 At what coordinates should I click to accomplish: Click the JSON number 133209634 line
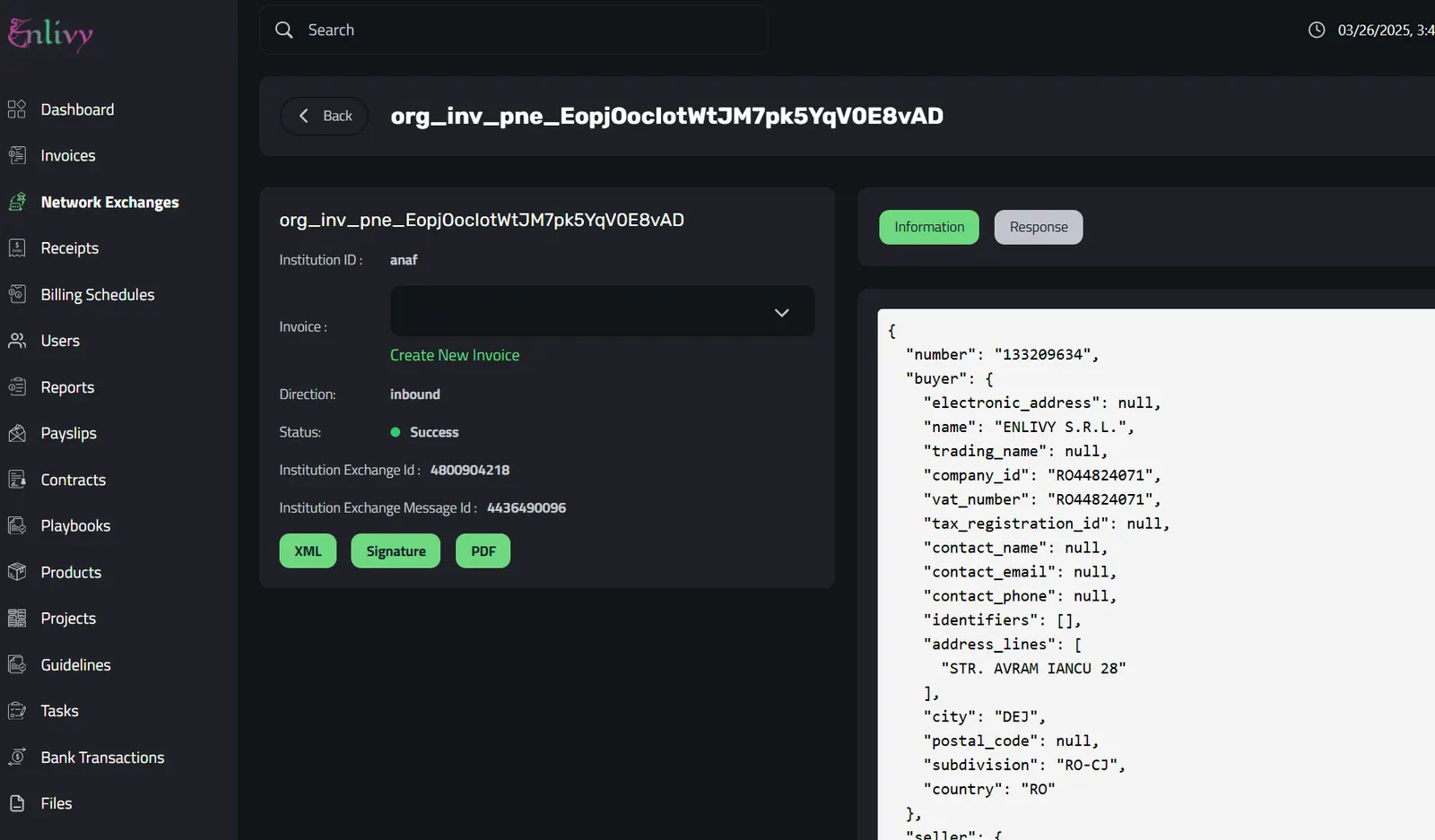(x=1002, y=354)
